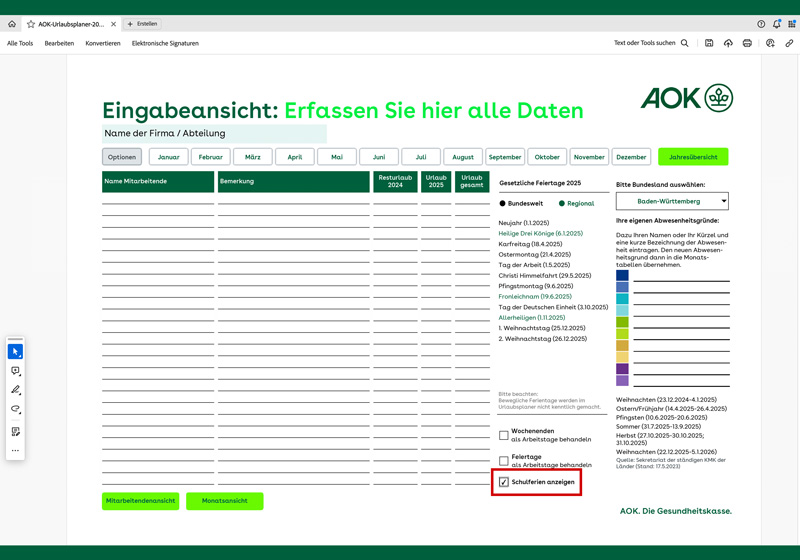Click the Erstellen plus button
The width and height of the screenshot is (800, 560).
point(142,24)
